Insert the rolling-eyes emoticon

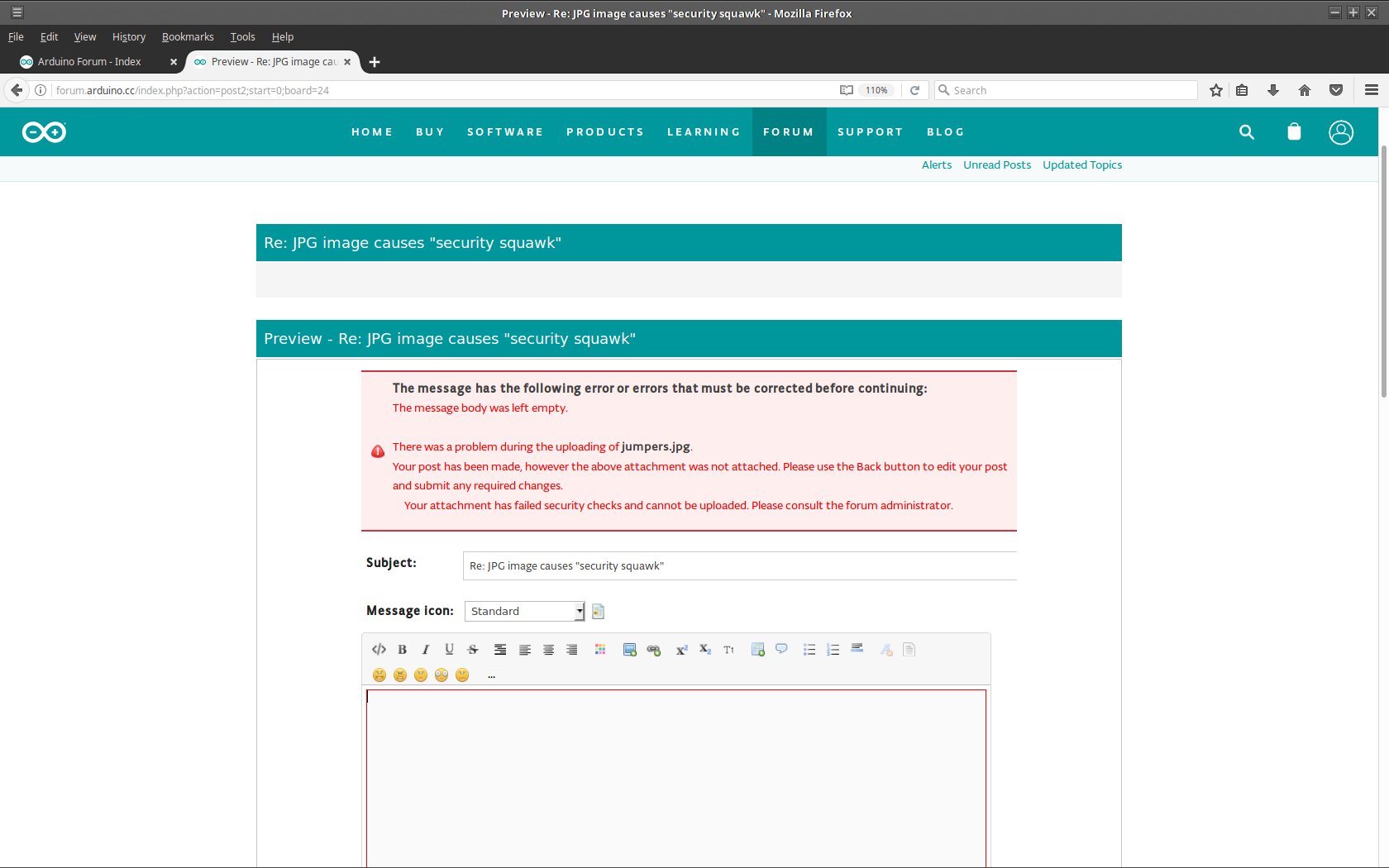442,675
